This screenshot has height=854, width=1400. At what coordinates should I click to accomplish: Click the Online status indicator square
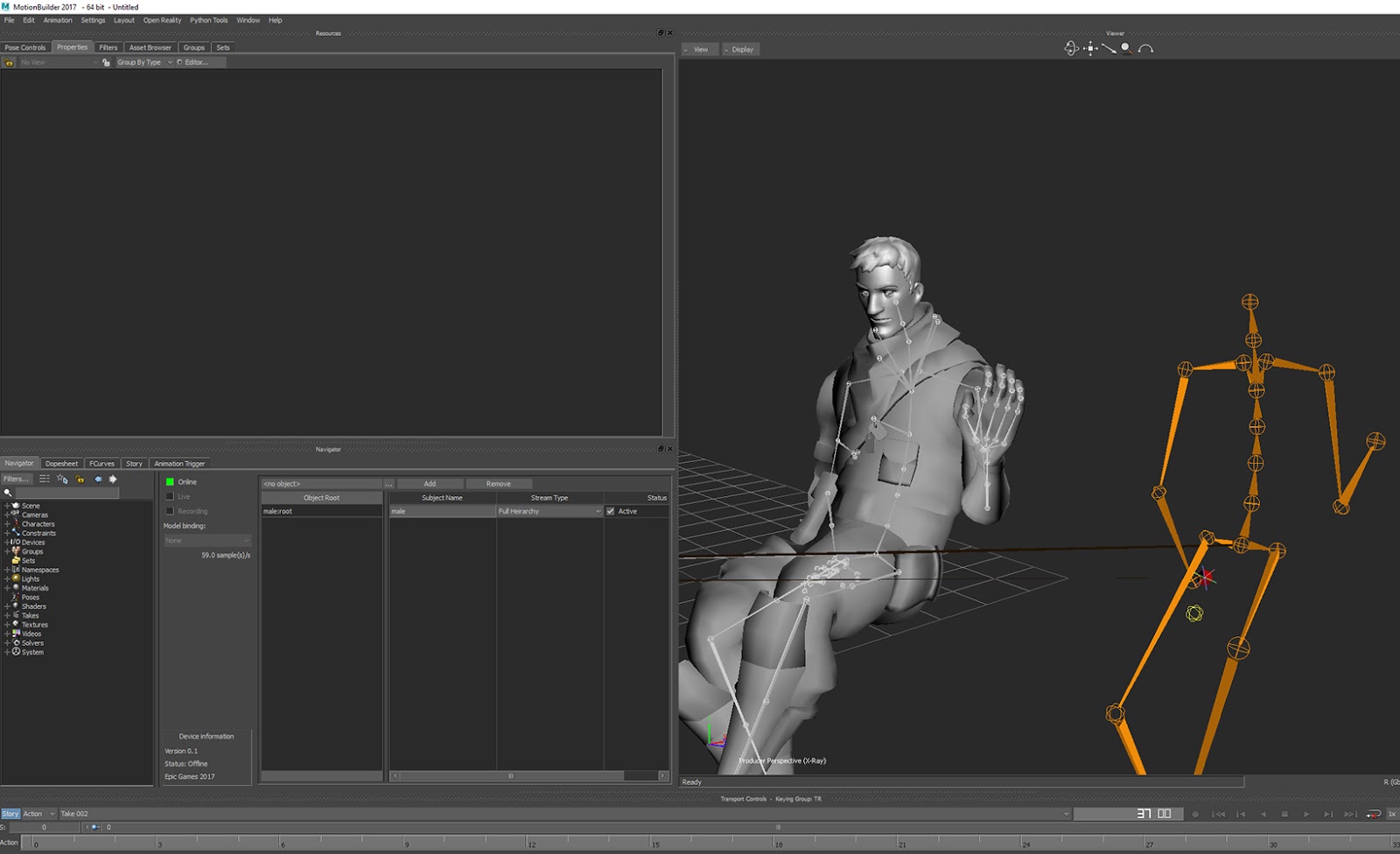(168, 481)
